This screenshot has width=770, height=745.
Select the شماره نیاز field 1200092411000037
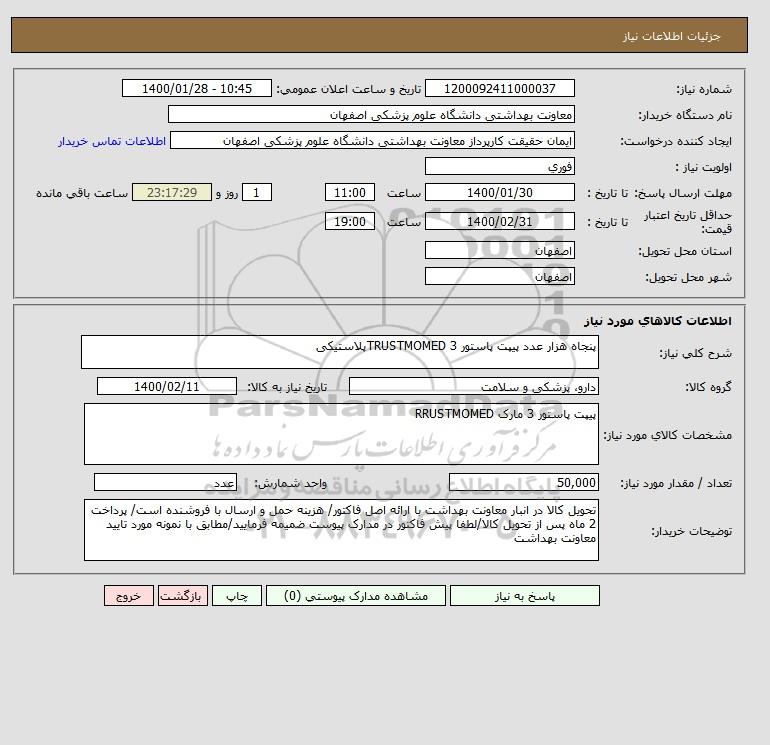(499, 88)
